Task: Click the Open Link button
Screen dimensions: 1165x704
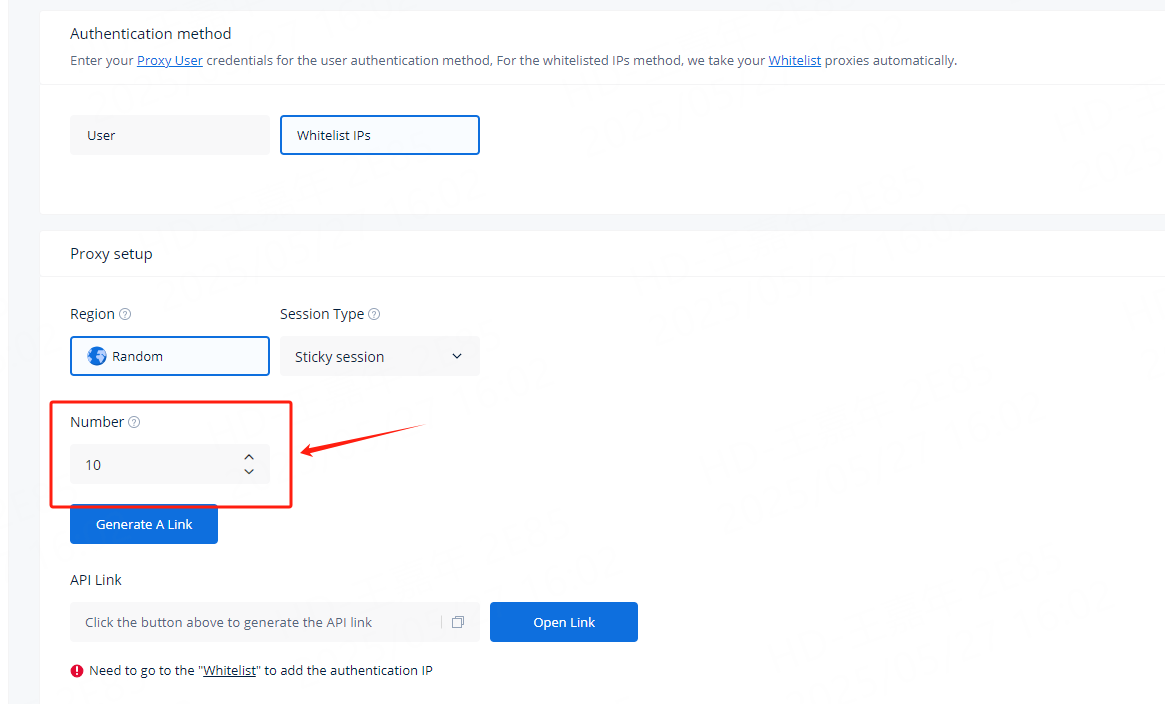Action: 563,622
